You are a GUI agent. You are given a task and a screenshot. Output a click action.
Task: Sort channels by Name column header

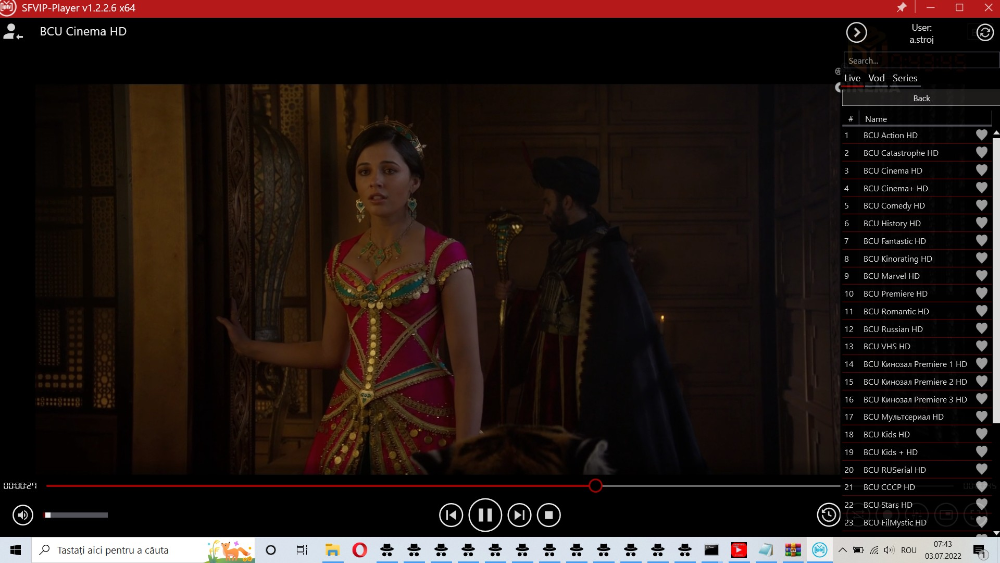click(x=876, y=119)
